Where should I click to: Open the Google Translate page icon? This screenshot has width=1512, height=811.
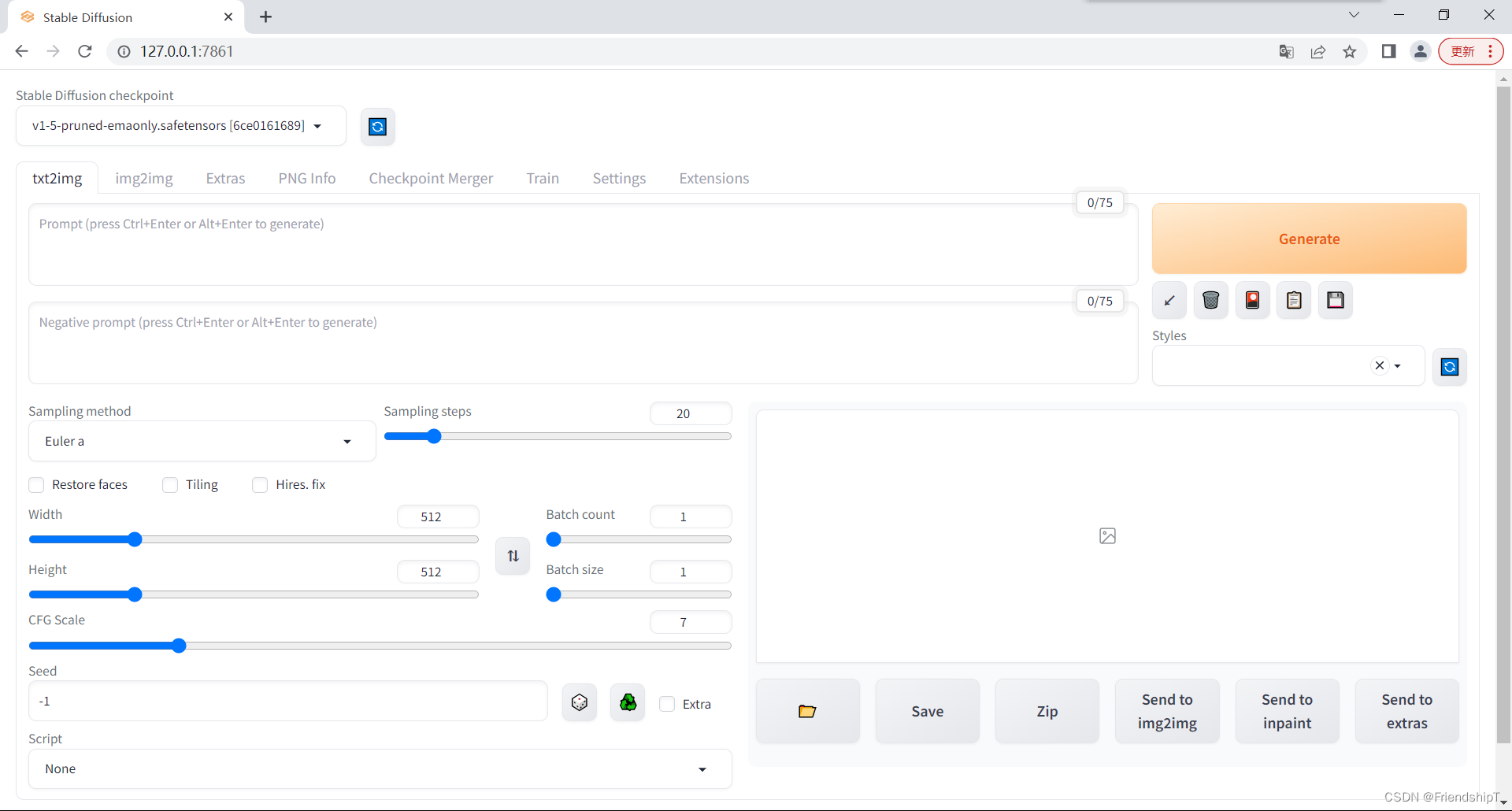click(1286, 52)
